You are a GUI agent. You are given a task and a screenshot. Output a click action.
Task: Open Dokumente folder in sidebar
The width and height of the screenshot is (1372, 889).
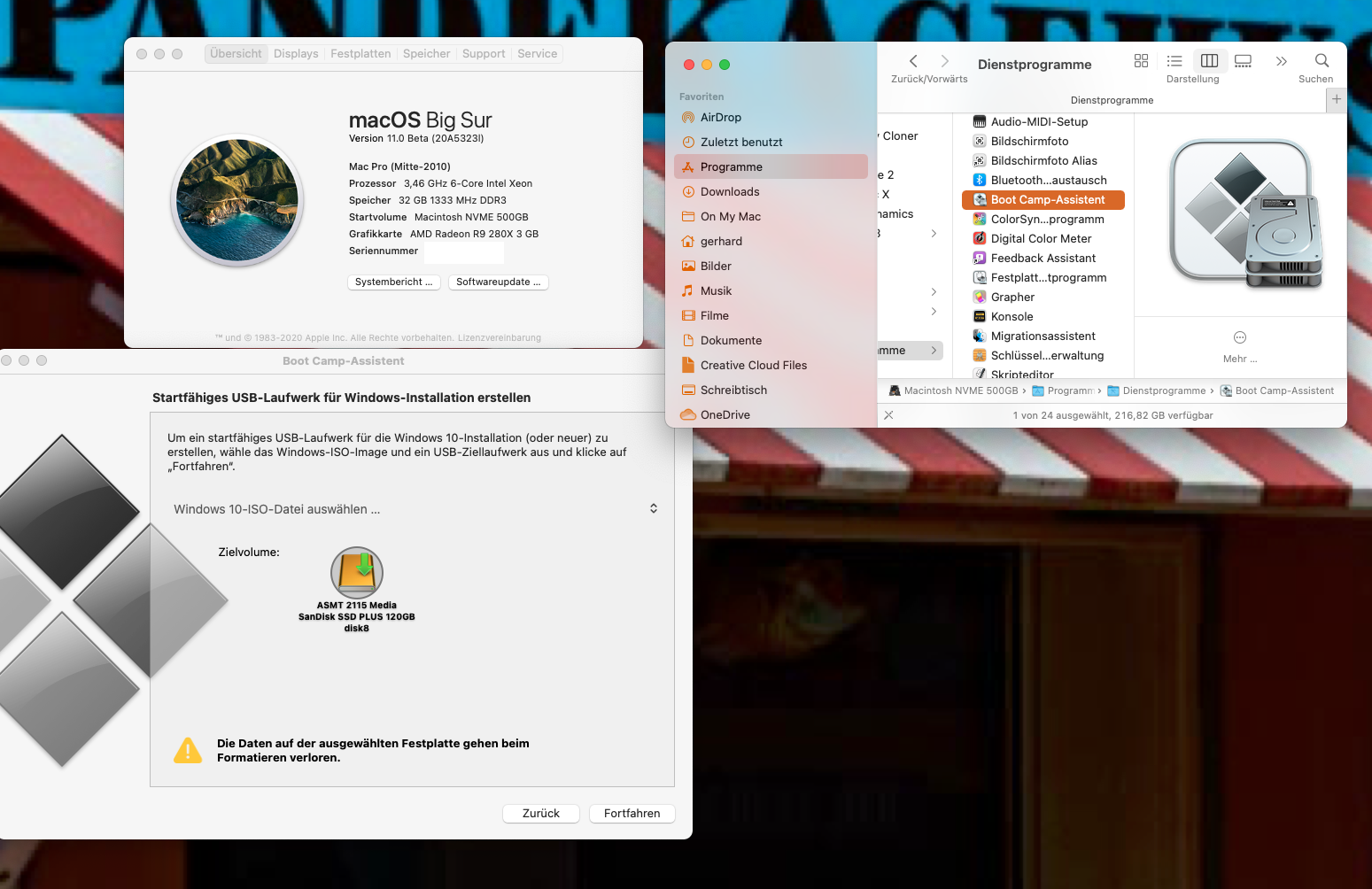pos(771,340)
